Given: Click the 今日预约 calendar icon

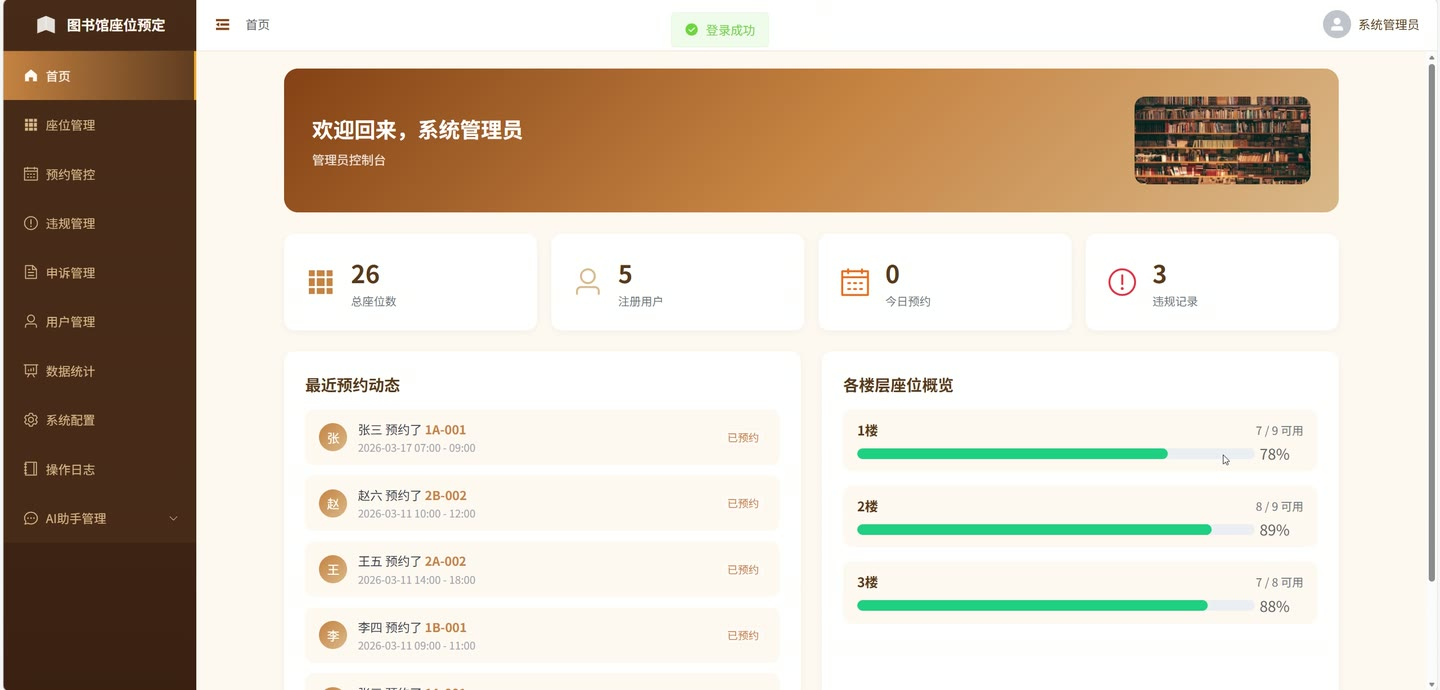Looking at the screenshot, I should tap(855, 282).
